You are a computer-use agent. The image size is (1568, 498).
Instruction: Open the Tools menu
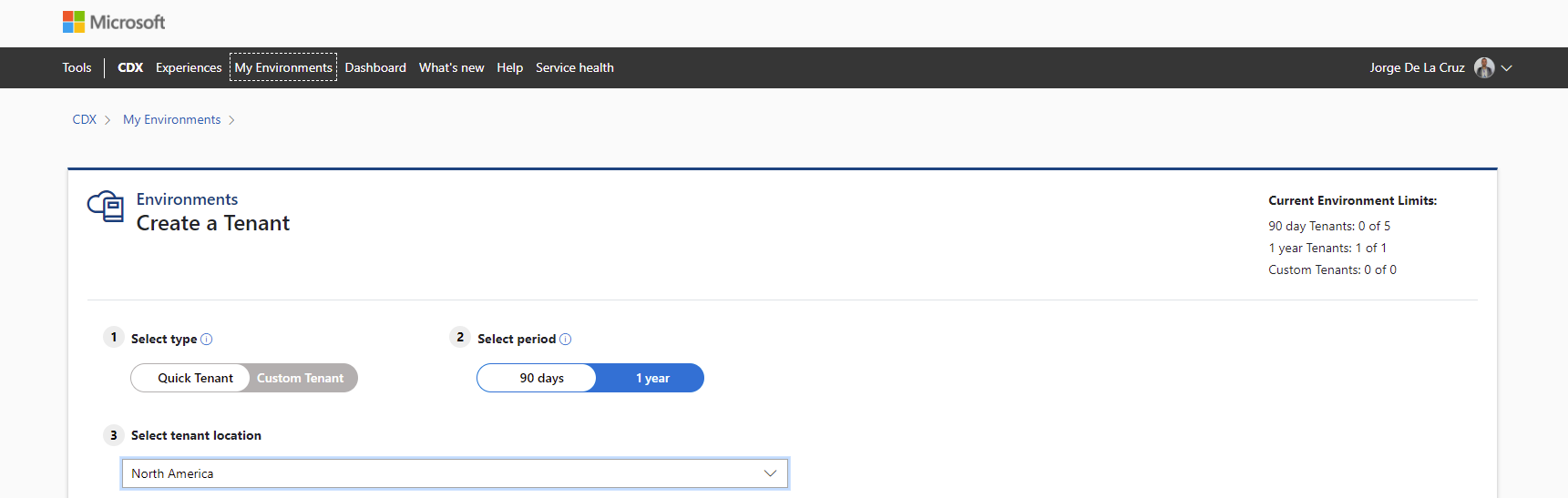click(77, 67)
